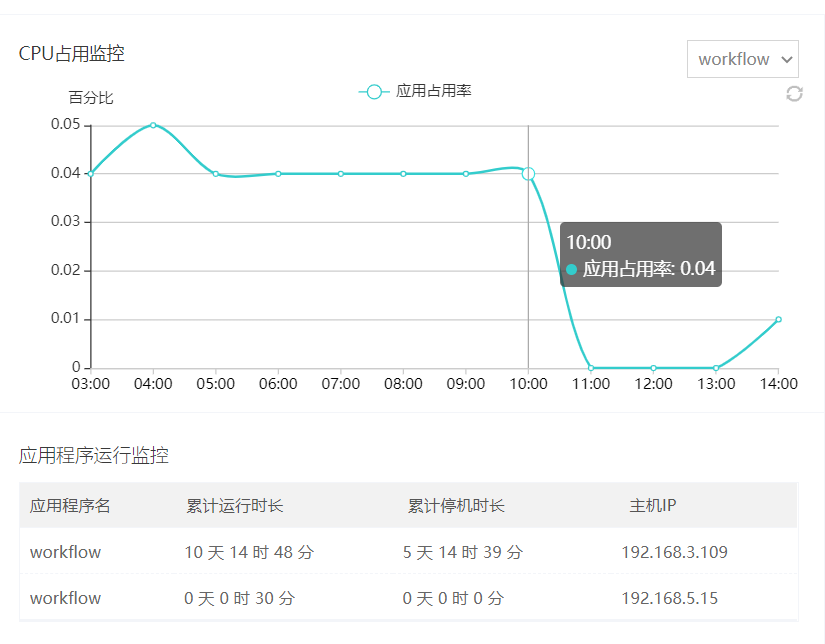Click the 13:00 data point
This screenshot has width=825, height=644.
click(x=716, y=368)
